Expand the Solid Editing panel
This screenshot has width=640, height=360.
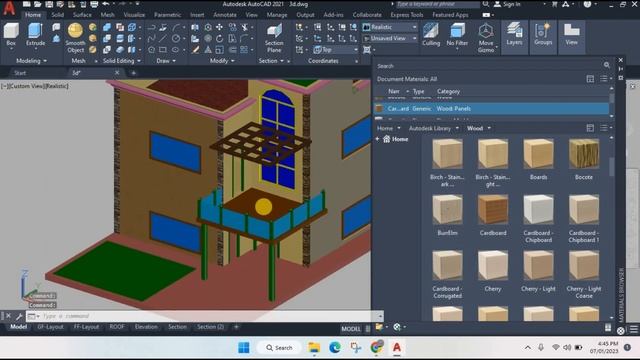click(122, 61)
